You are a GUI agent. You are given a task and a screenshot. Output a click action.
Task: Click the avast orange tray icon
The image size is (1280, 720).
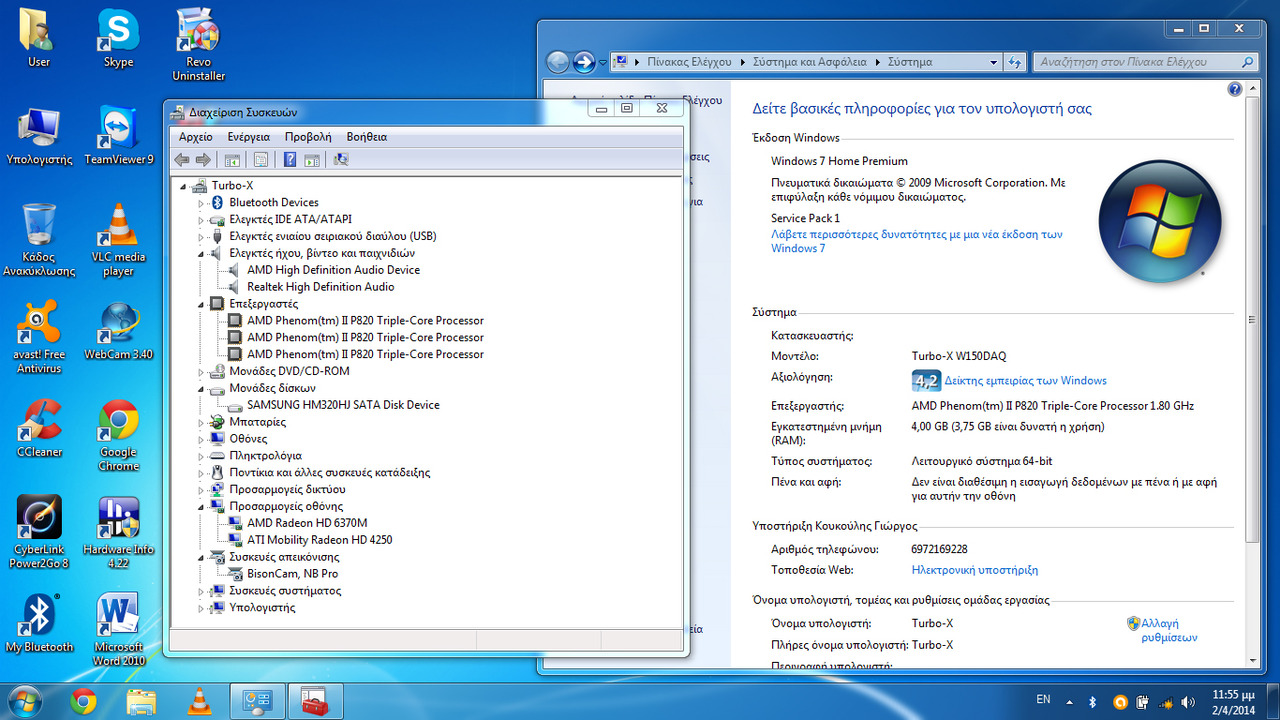point(1121,702)
